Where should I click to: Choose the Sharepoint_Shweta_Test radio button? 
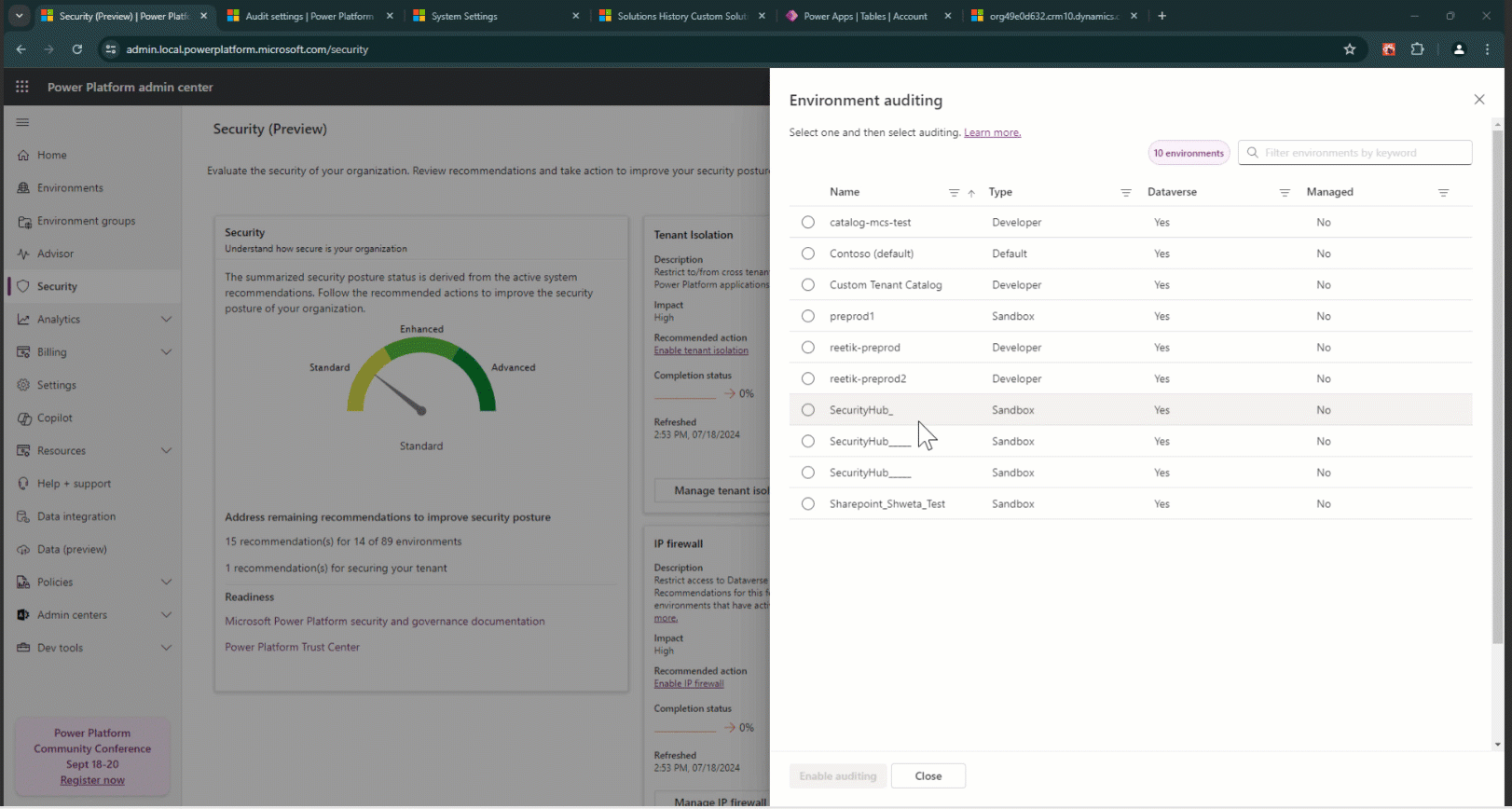pos(808,504)
